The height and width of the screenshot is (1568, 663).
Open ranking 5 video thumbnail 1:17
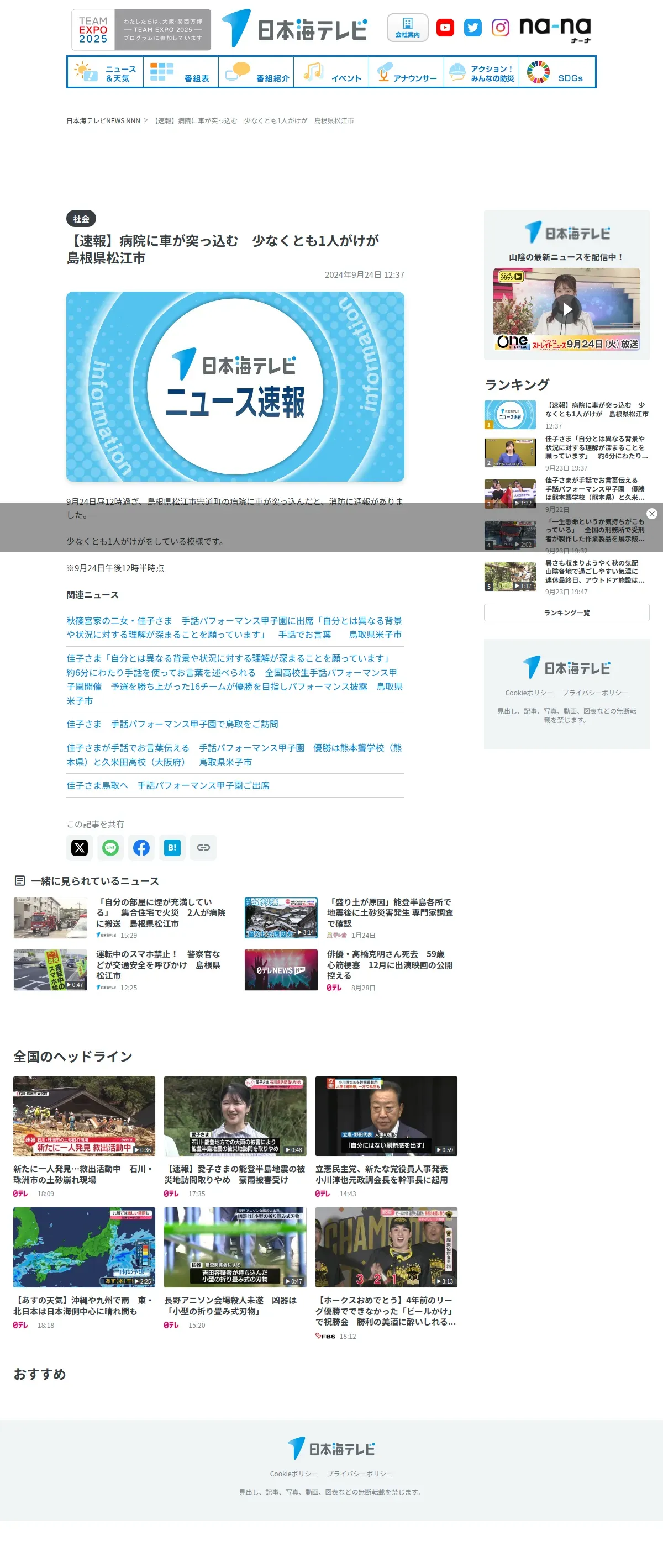[510, 577]
